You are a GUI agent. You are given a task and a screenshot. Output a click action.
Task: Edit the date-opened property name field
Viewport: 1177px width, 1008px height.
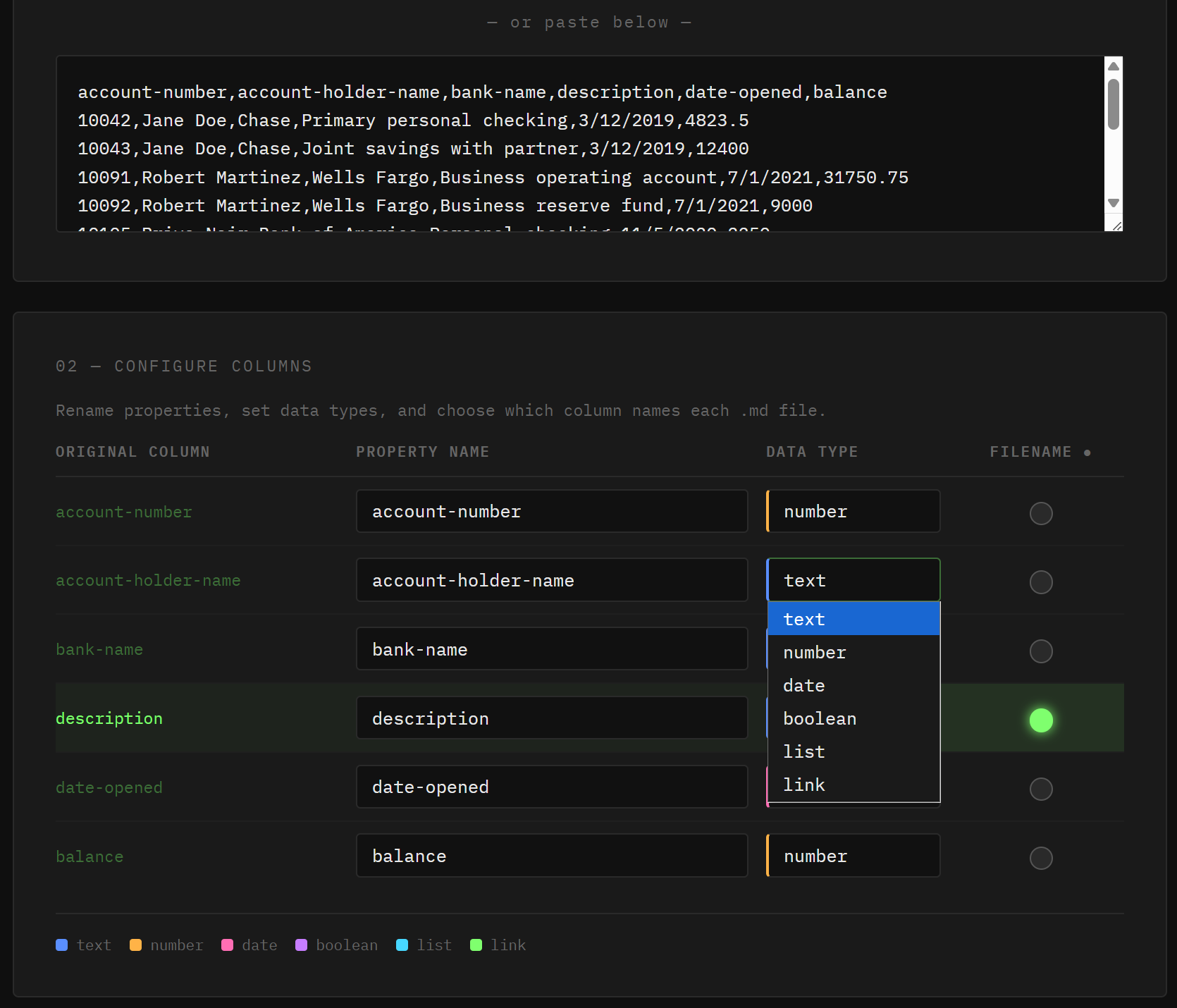point(552,787)
